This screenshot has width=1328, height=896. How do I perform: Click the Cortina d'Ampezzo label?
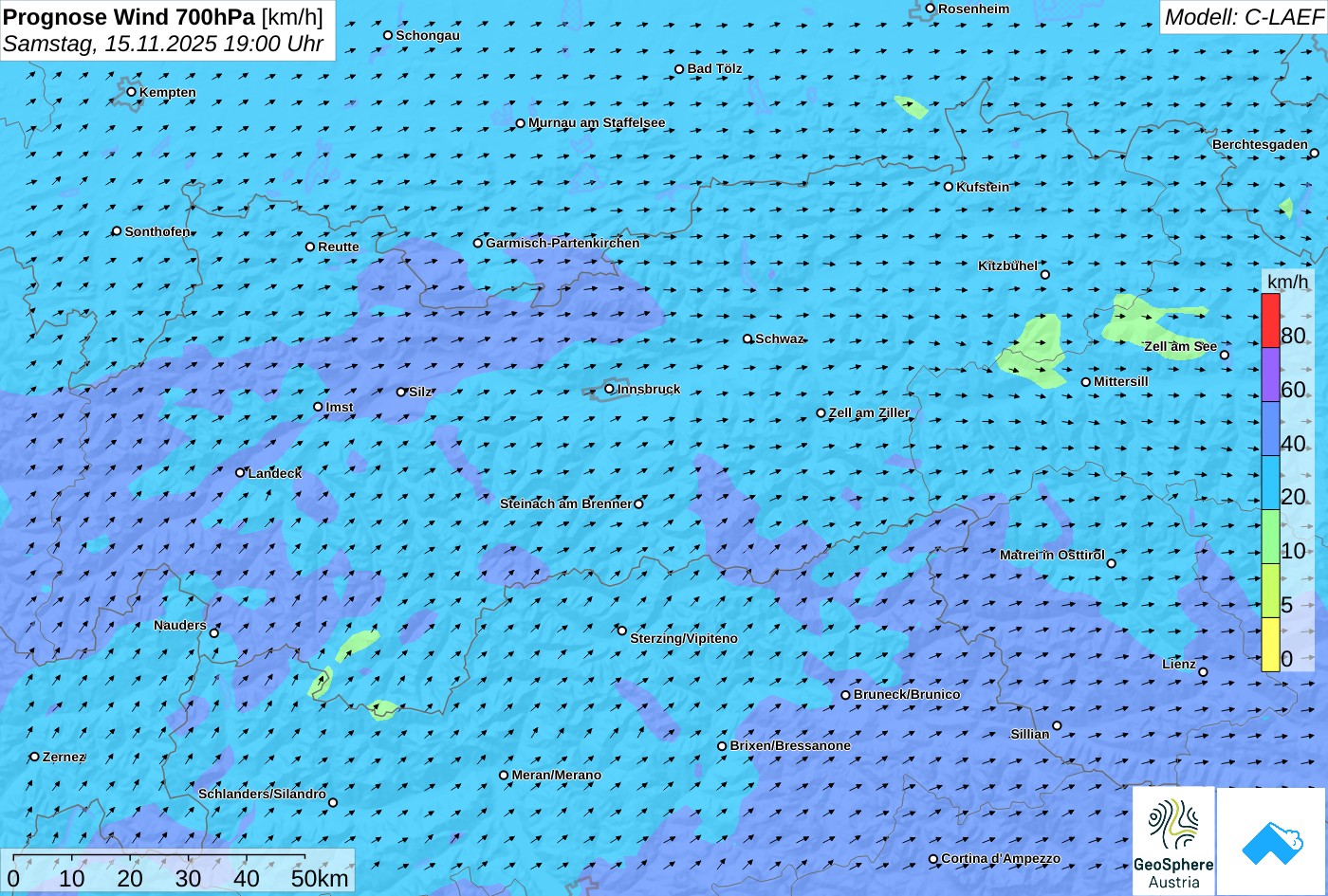[1001, 858]
